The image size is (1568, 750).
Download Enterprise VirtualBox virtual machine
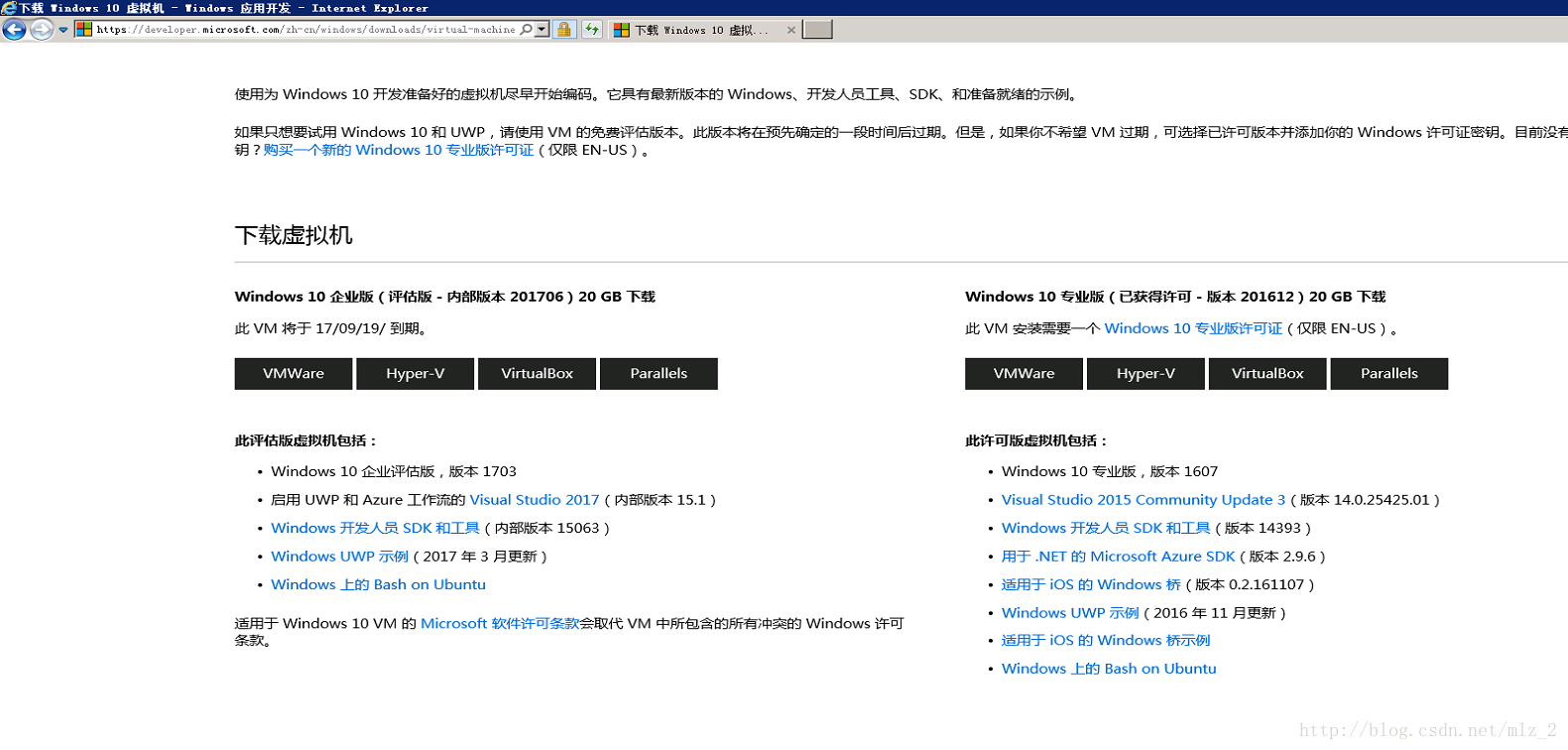tap(538, 374)
